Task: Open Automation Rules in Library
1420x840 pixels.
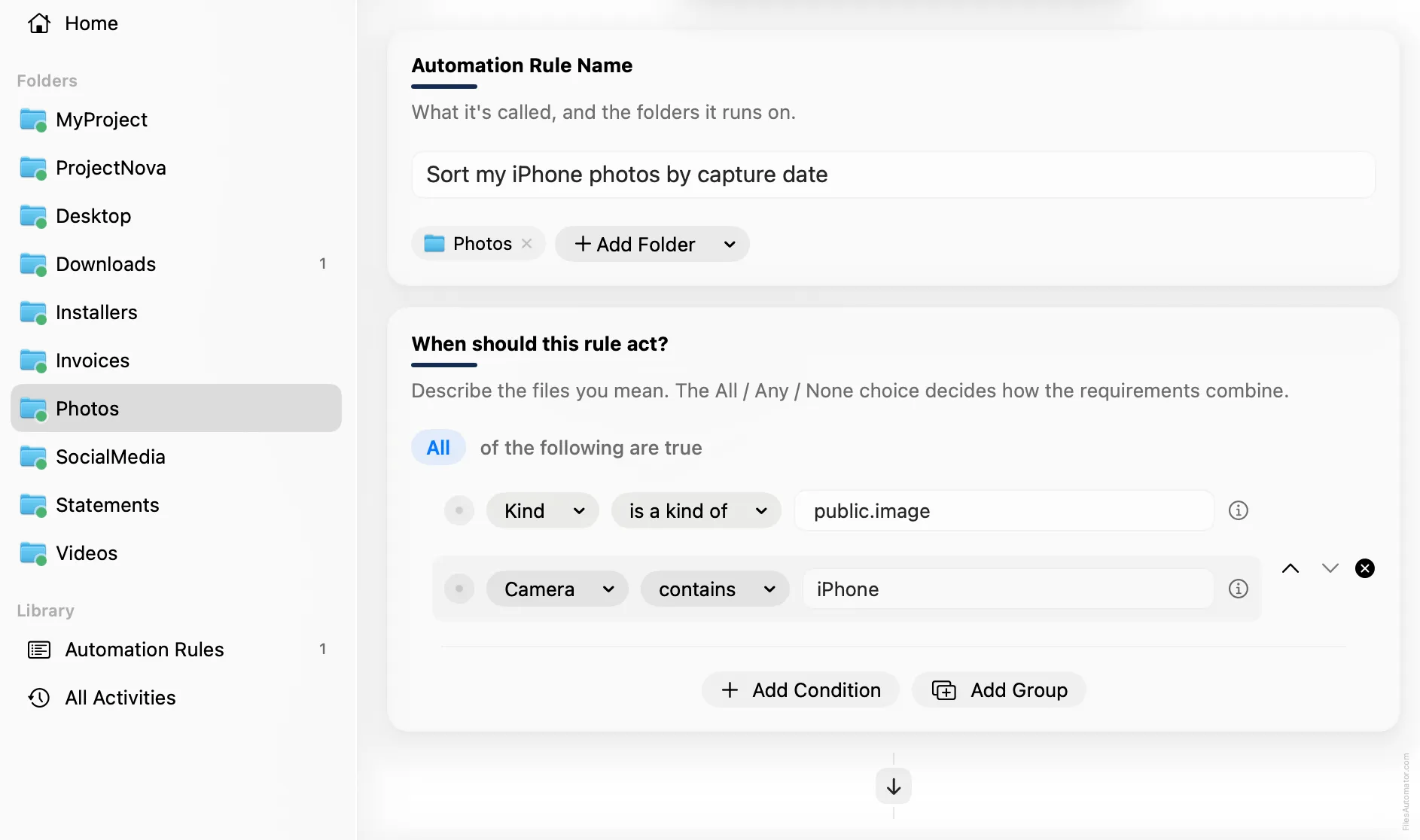Action: [x=176, y=650]
